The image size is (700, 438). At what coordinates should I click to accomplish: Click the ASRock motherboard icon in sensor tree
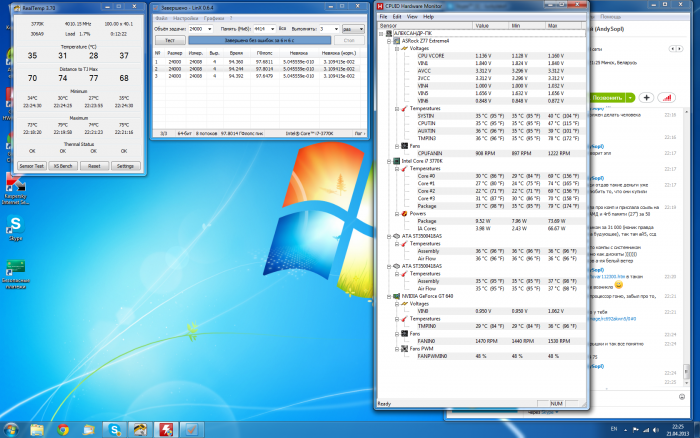pos(396,41)
